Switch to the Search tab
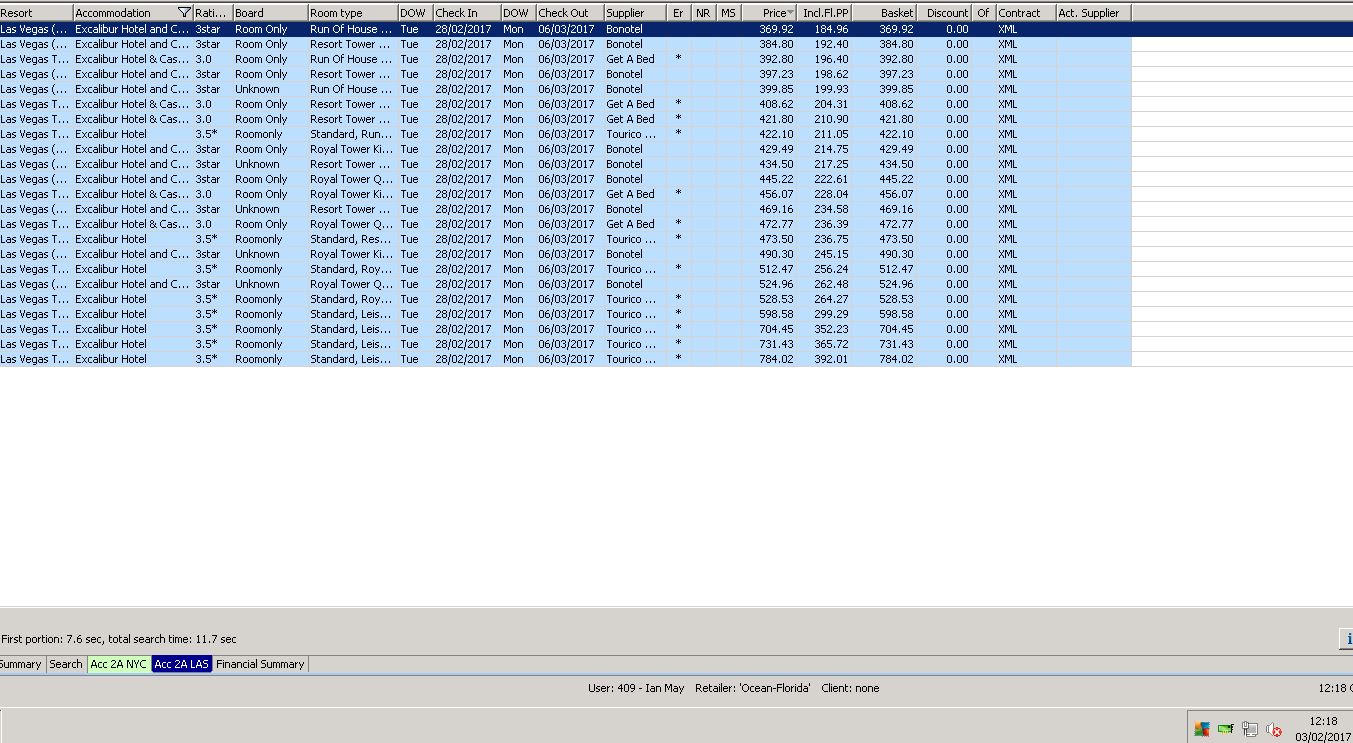1353x743 pixels. [66, 664]
